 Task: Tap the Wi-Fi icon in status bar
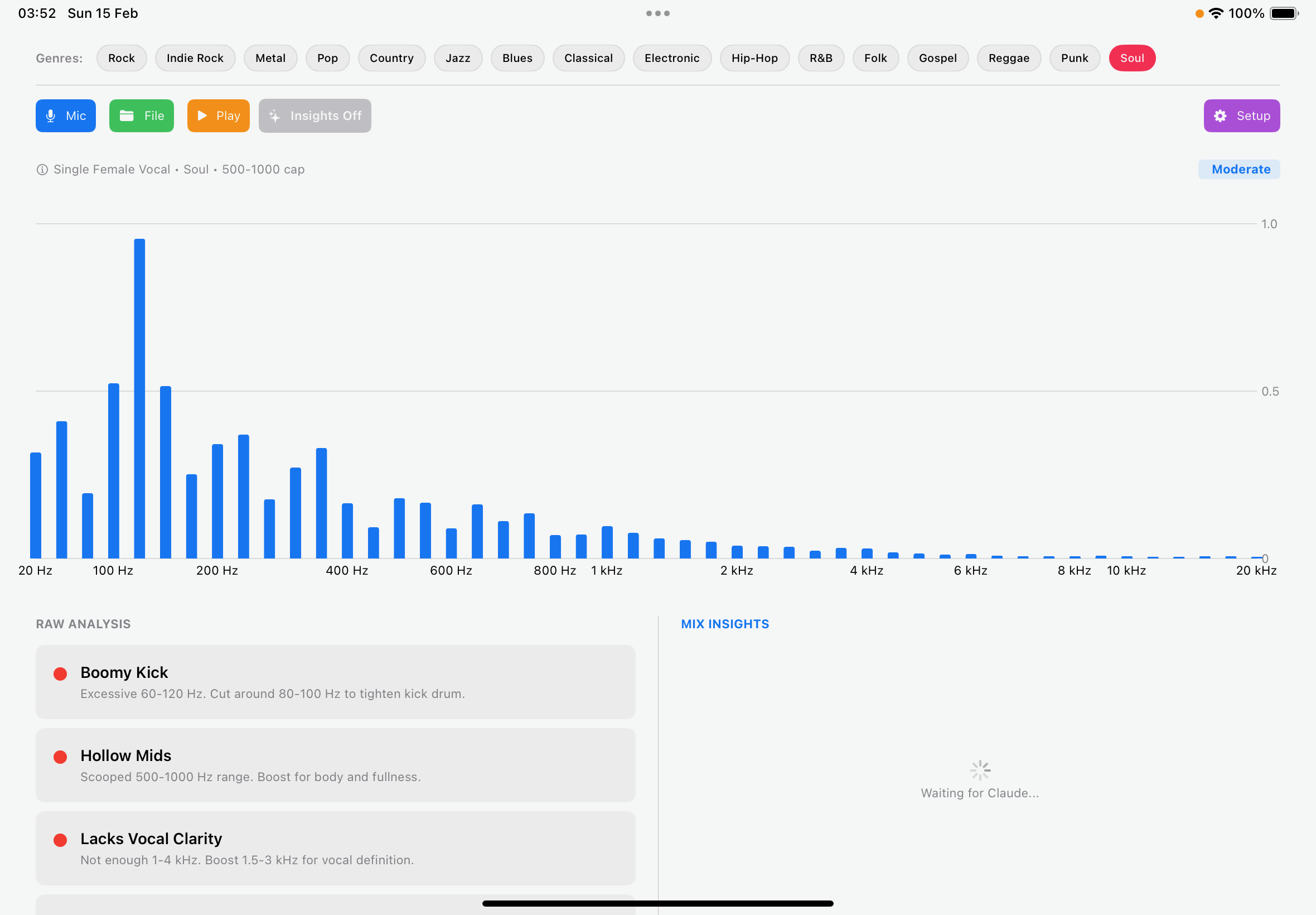coord(1216,13)
